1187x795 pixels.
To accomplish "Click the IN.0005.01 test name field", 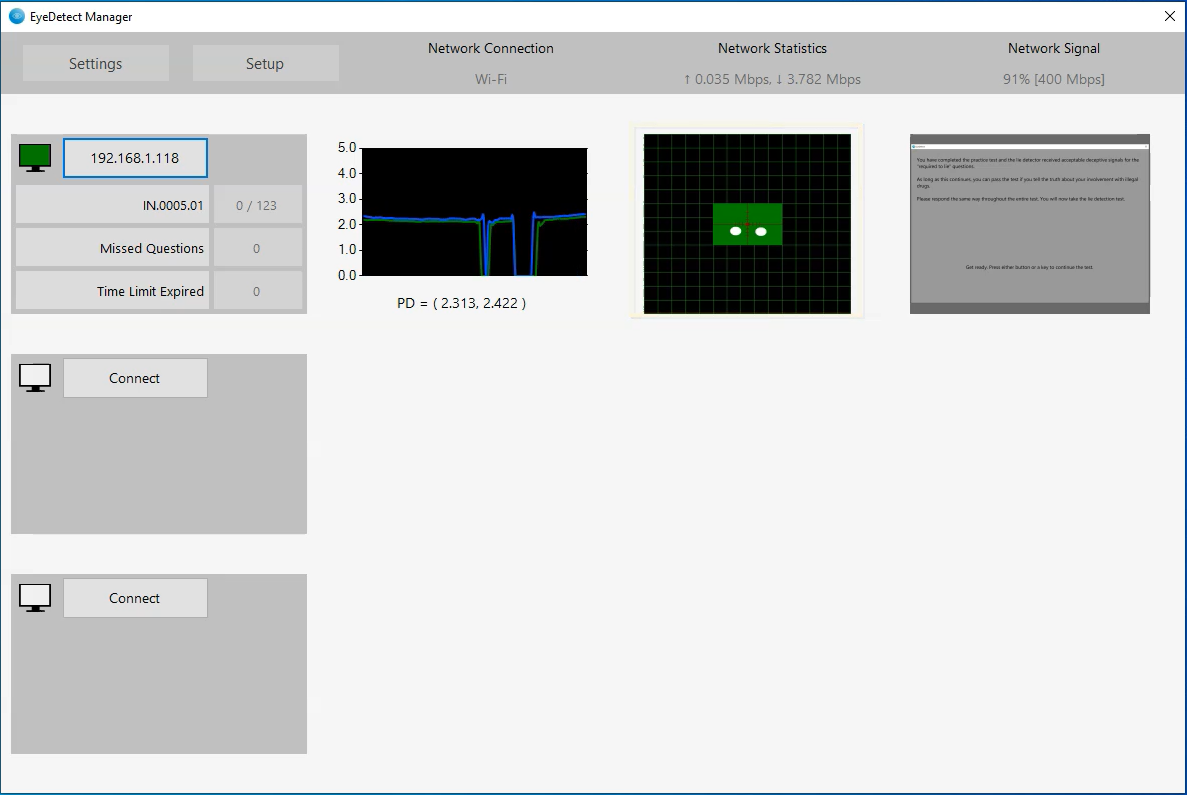I will click(x=112, y=205).
